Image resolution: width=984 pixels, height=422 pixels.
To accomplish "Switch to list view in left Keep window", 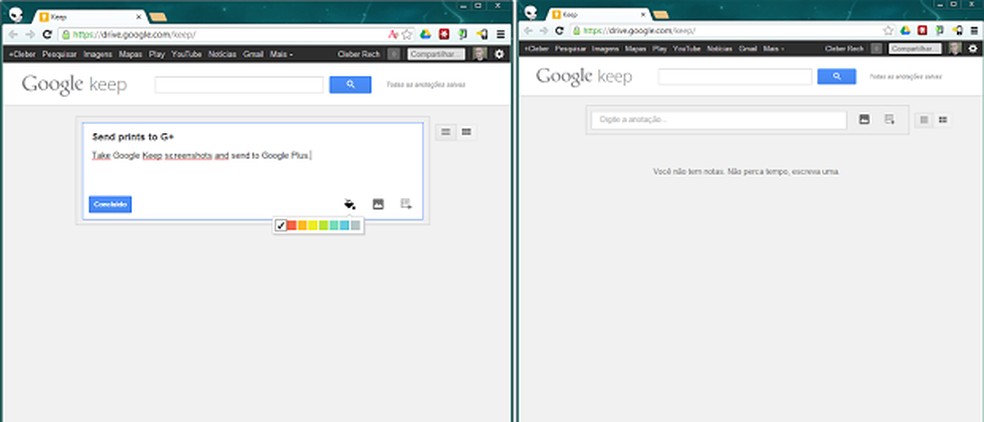I will point(446,132).
